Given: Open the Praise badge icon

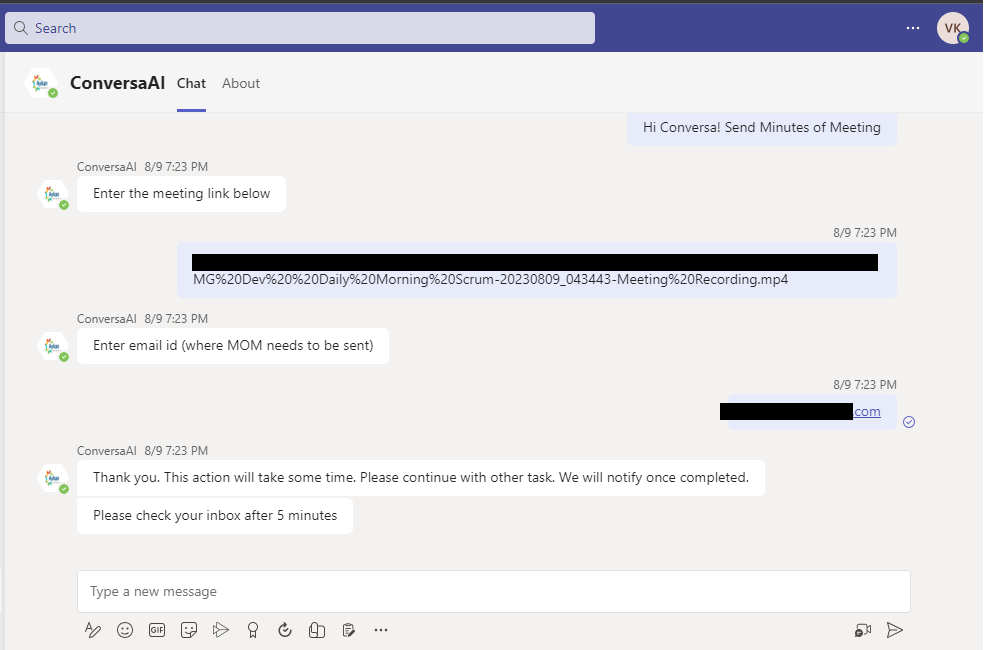Looking at the screenshot, I should point(253,630).
